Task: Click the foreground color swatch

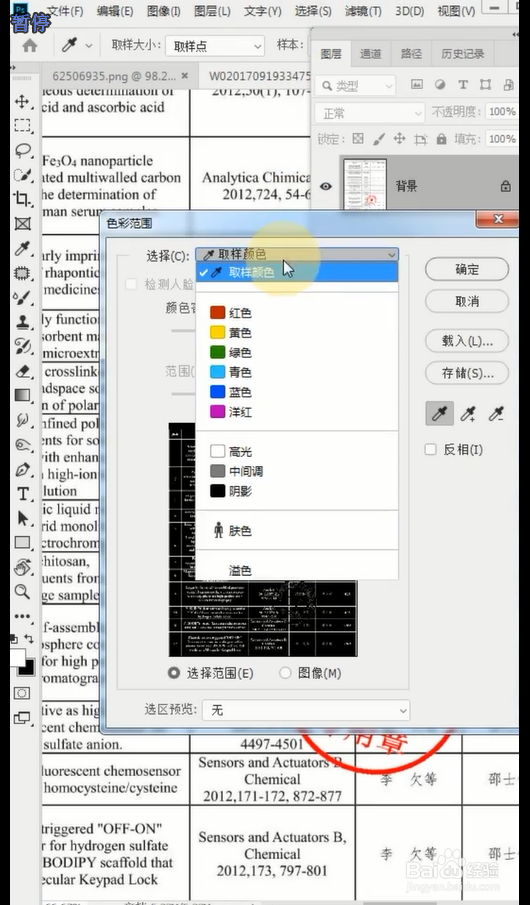Action: [x=17, y=656]
